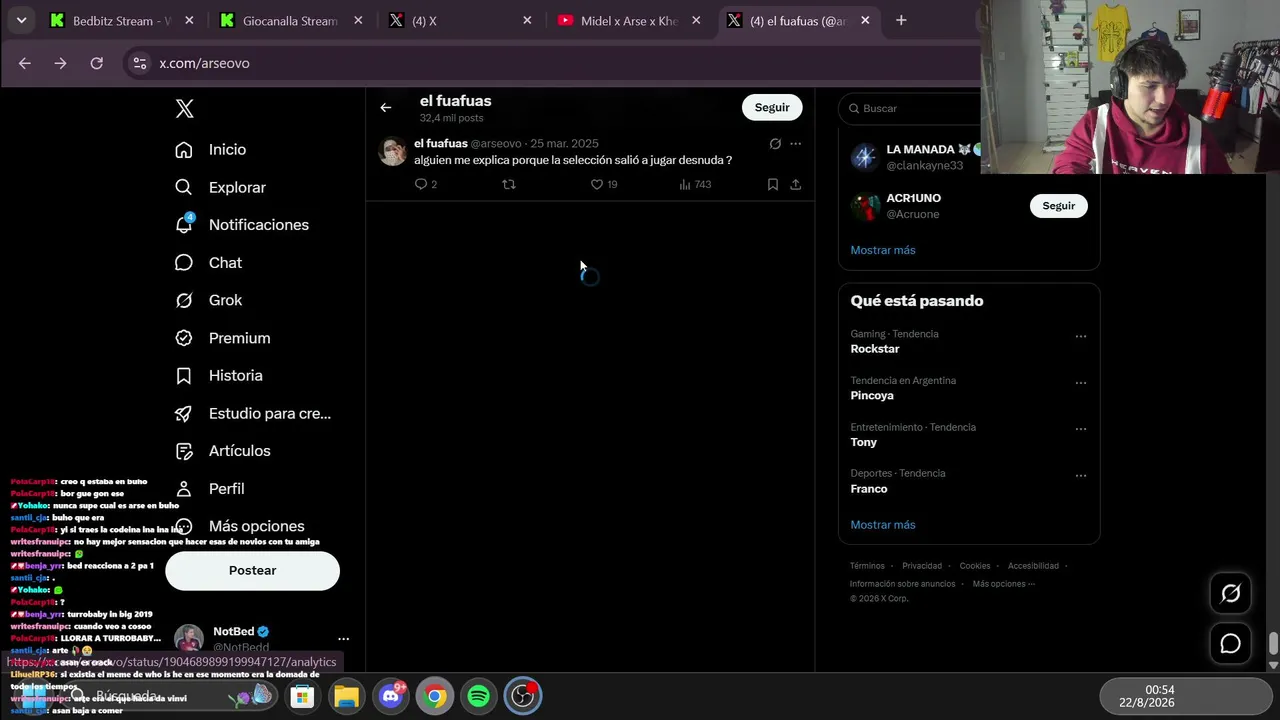The image size is (1280, 720).
Task: Open el fuafuas avatar on the post
Action: (393, 152)
